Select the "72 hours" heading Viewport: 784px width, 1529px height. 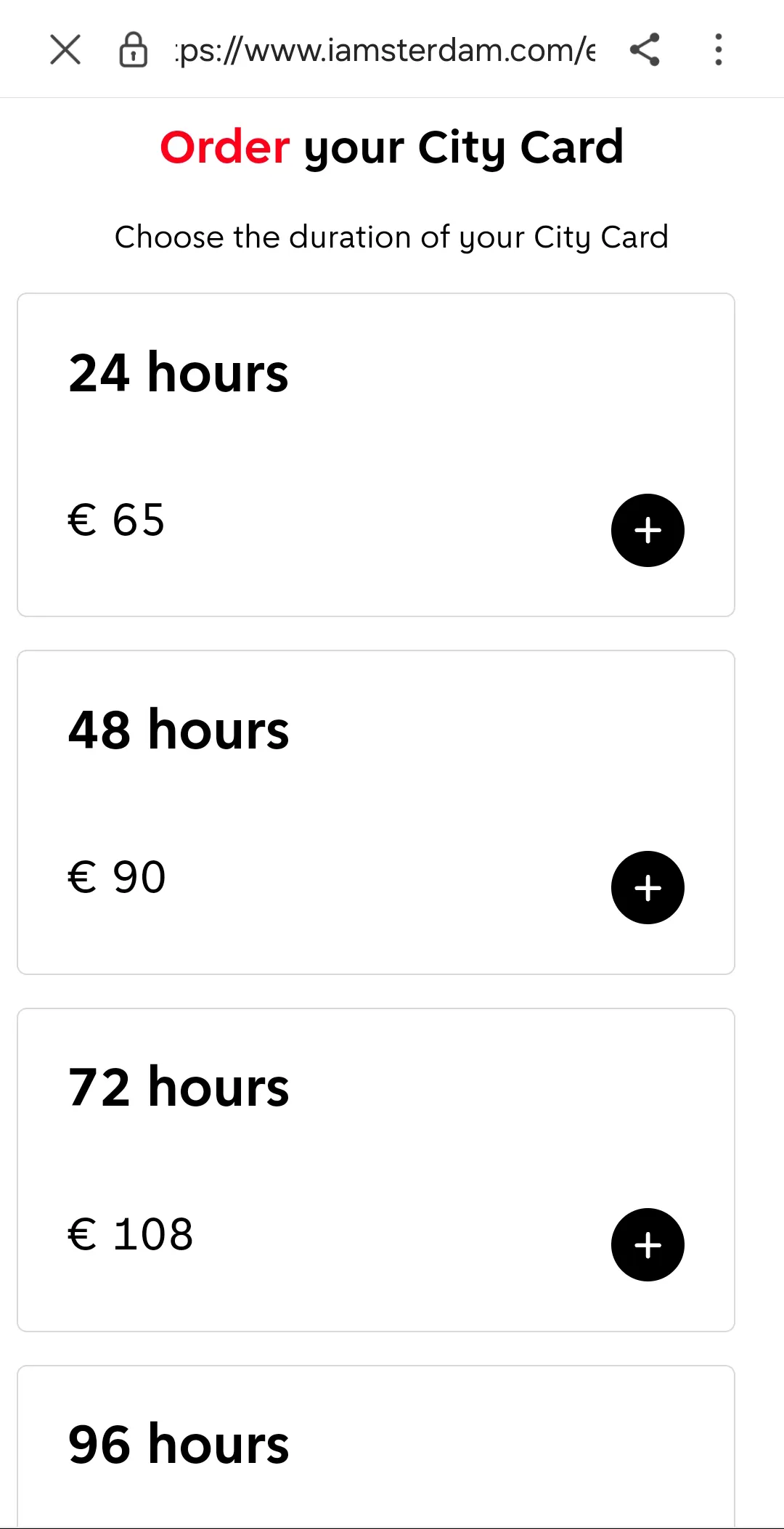pyautogui.click(x=179, y=1088)
